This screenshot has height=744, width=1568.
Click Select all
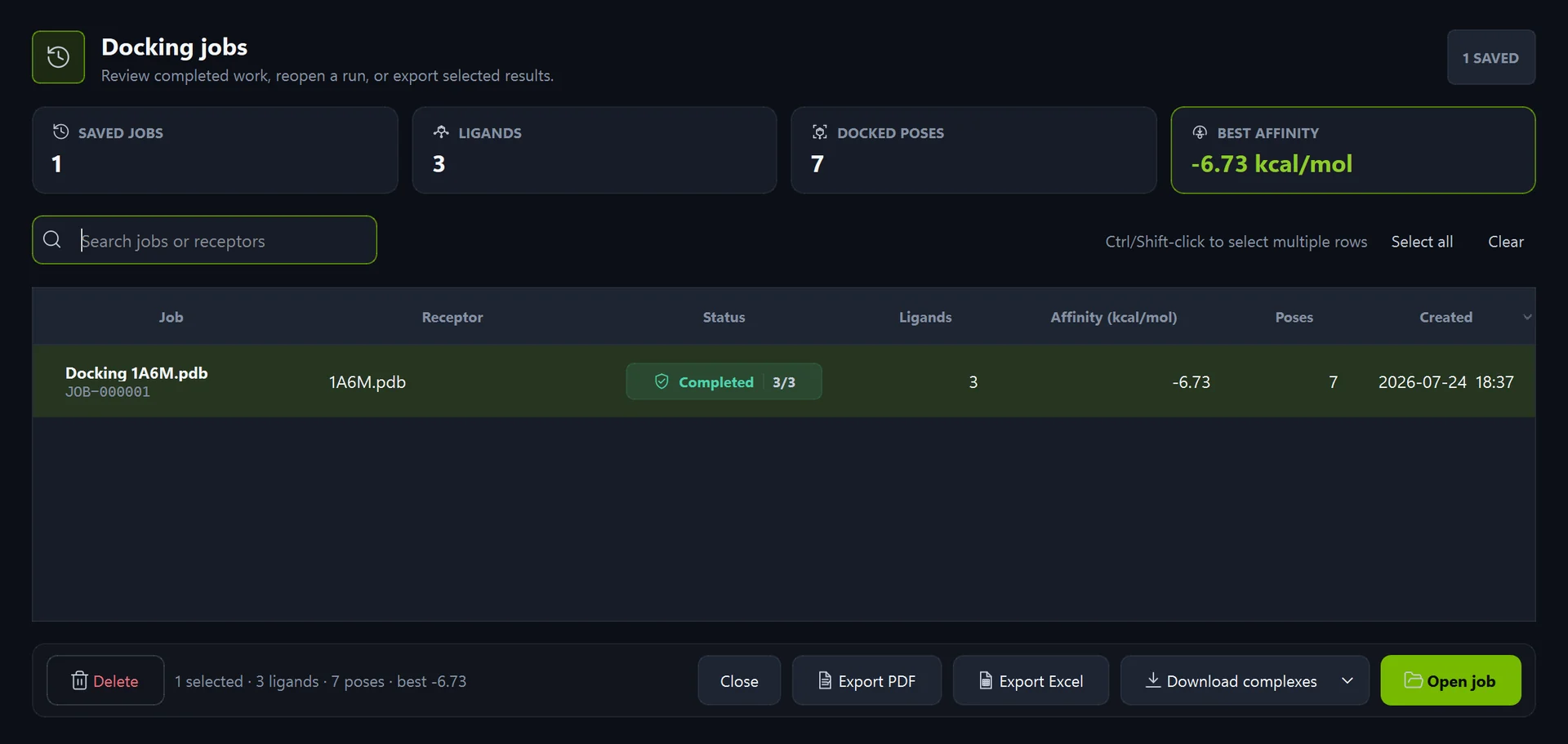1422,242
